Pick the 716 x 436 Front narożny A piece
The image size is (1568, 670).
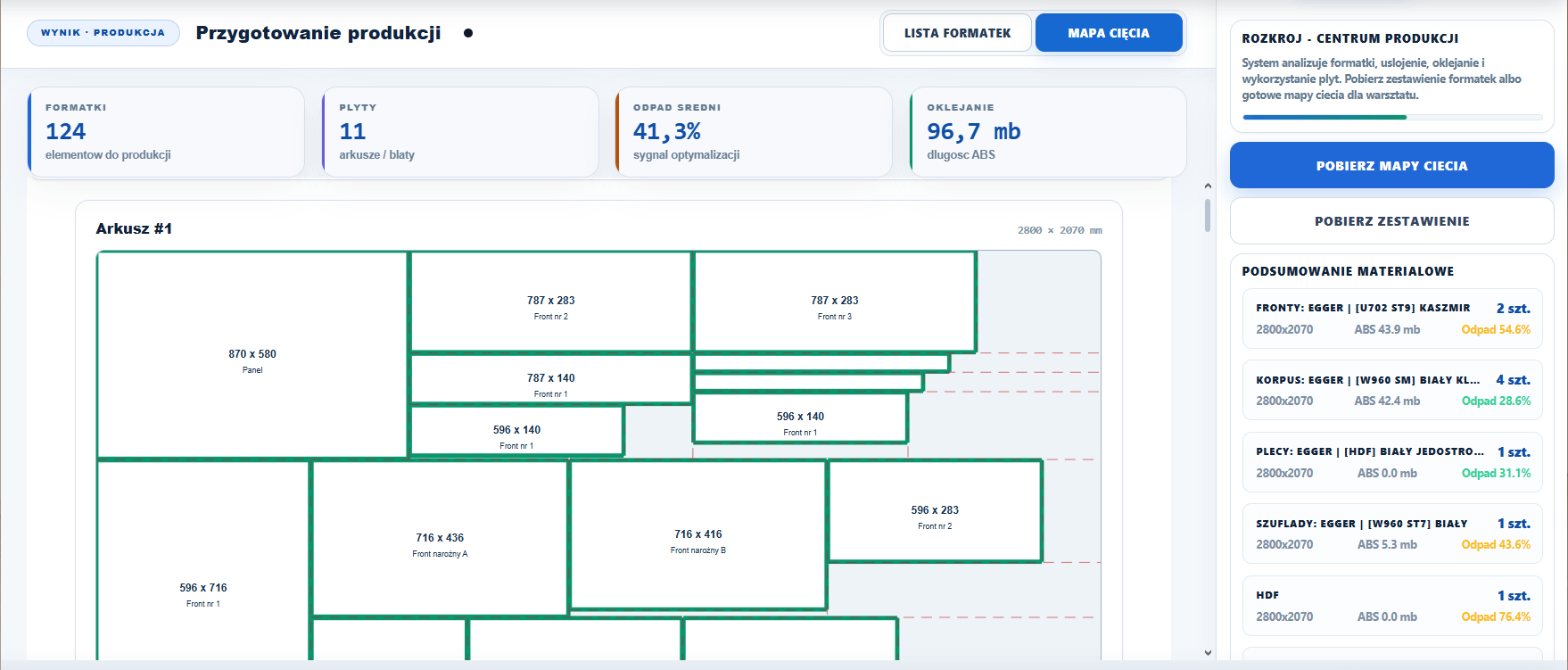click(440, 538)
